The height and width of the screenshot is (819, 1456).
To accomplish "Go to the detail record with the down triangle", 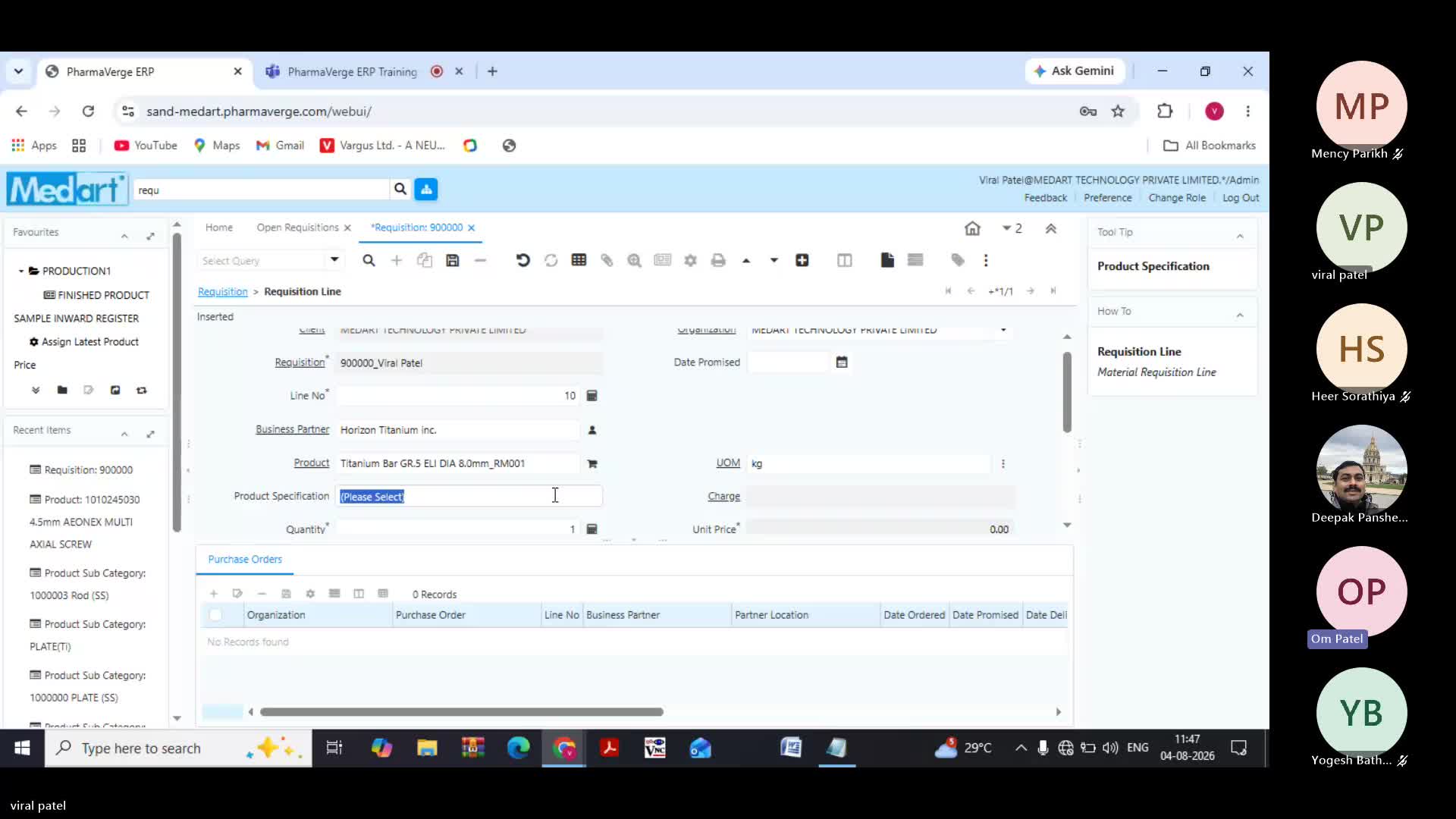I will [774, 260].
